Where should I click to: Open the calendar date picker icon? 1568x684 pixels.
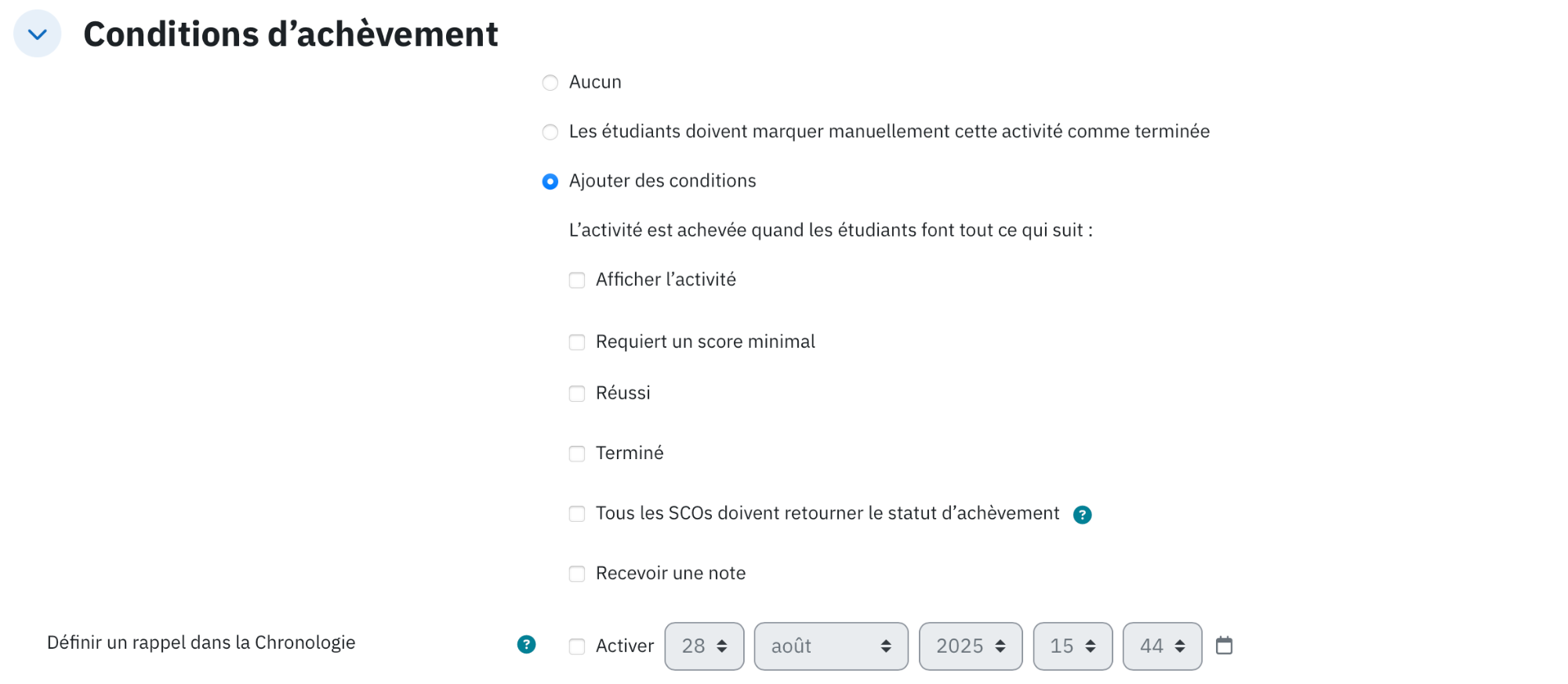1224,646
